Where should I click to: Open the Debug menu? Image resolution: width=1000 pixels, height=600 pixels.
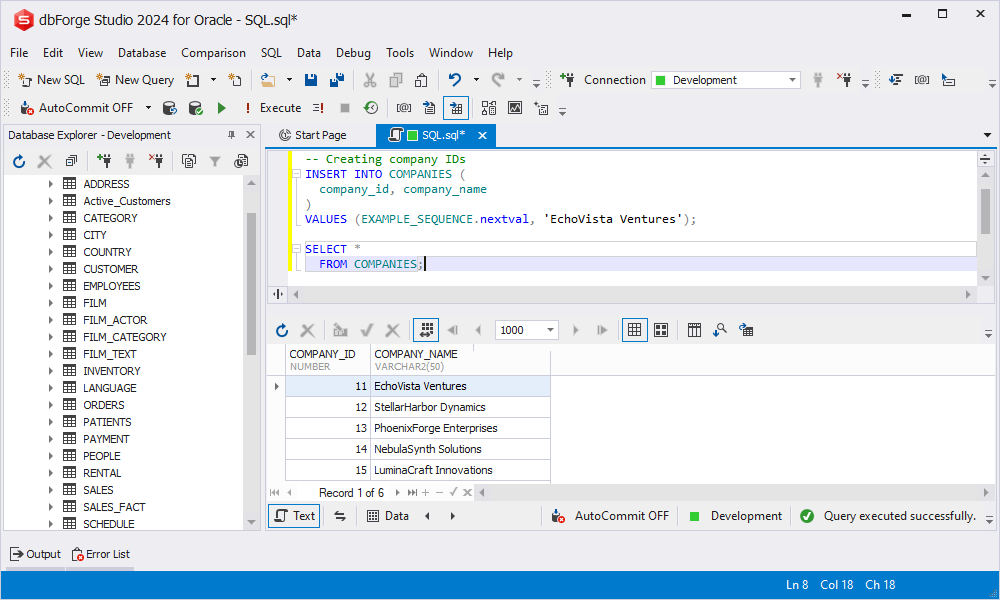(353, 53)
